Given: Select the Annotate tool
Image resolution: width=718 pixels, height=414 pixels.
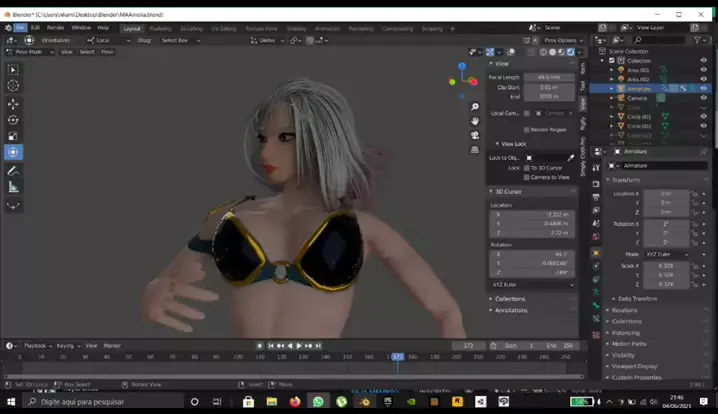Looking at the screenshot, I should pos(13,171).
